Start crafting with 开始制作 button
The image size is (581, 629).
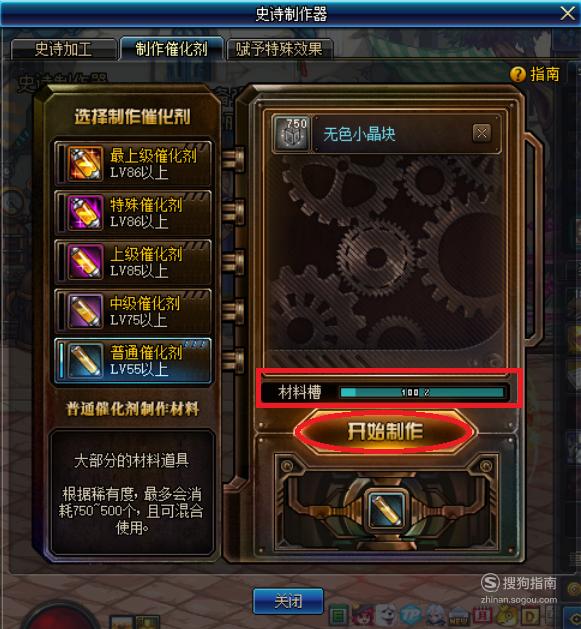pyautogui.click(x=386, y=431)
